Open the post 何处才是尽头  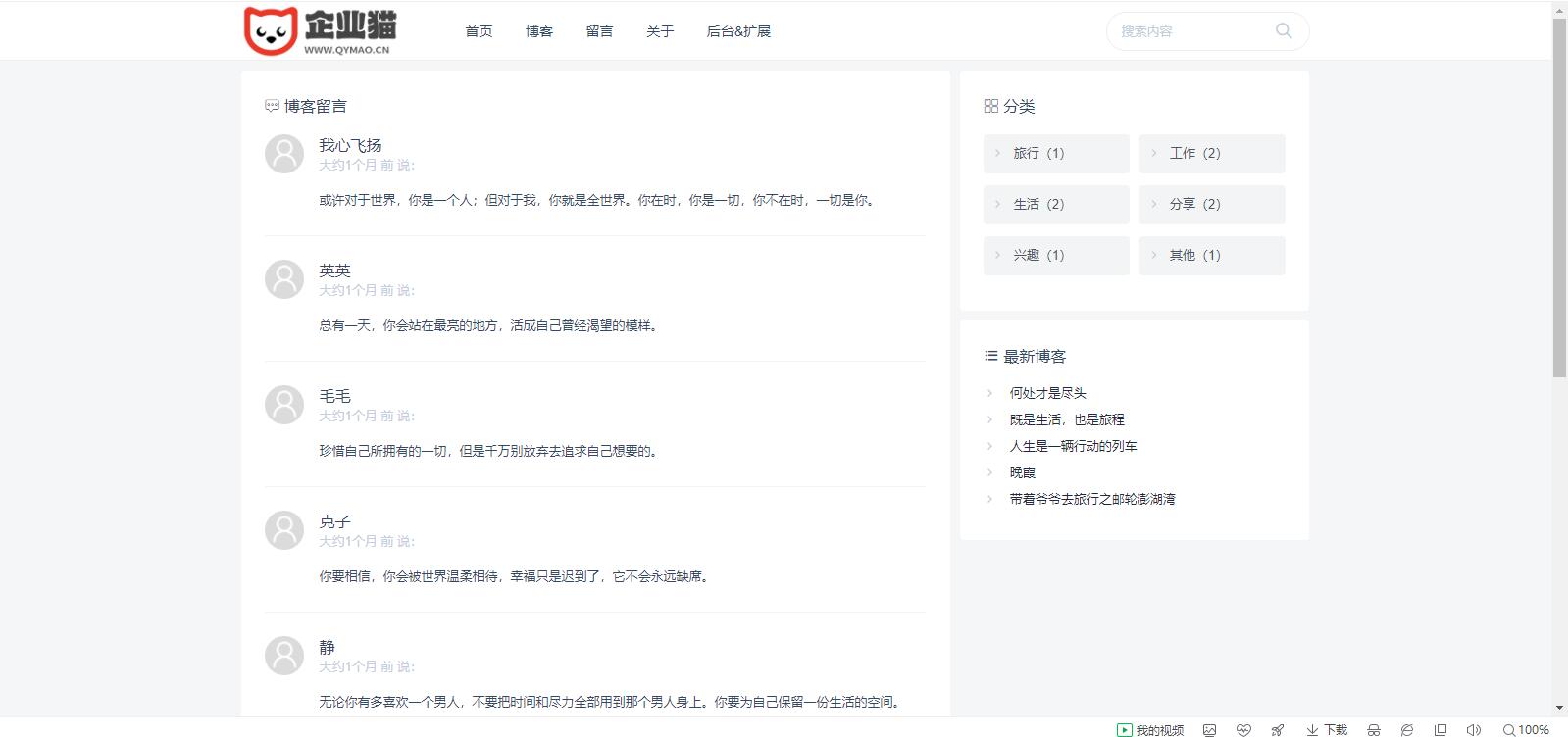click(x=1047, y=393)
